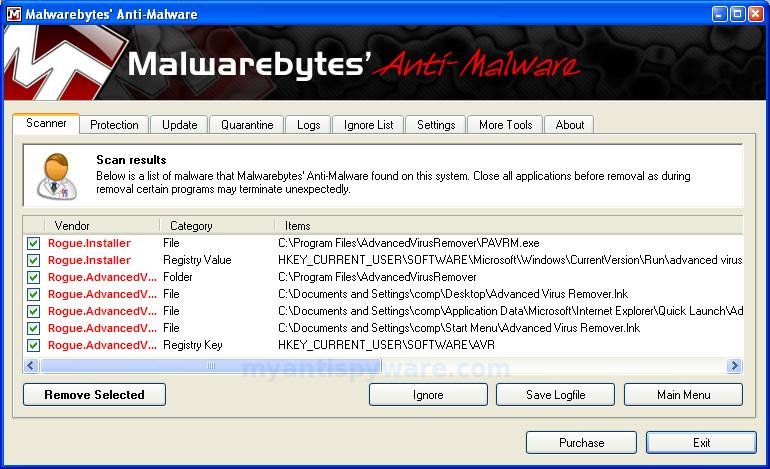Select the HKEY_CURRENT_USER Run registry value path
Image resolution: width=770 pixels, height=469 pixels.
(510, 260)
